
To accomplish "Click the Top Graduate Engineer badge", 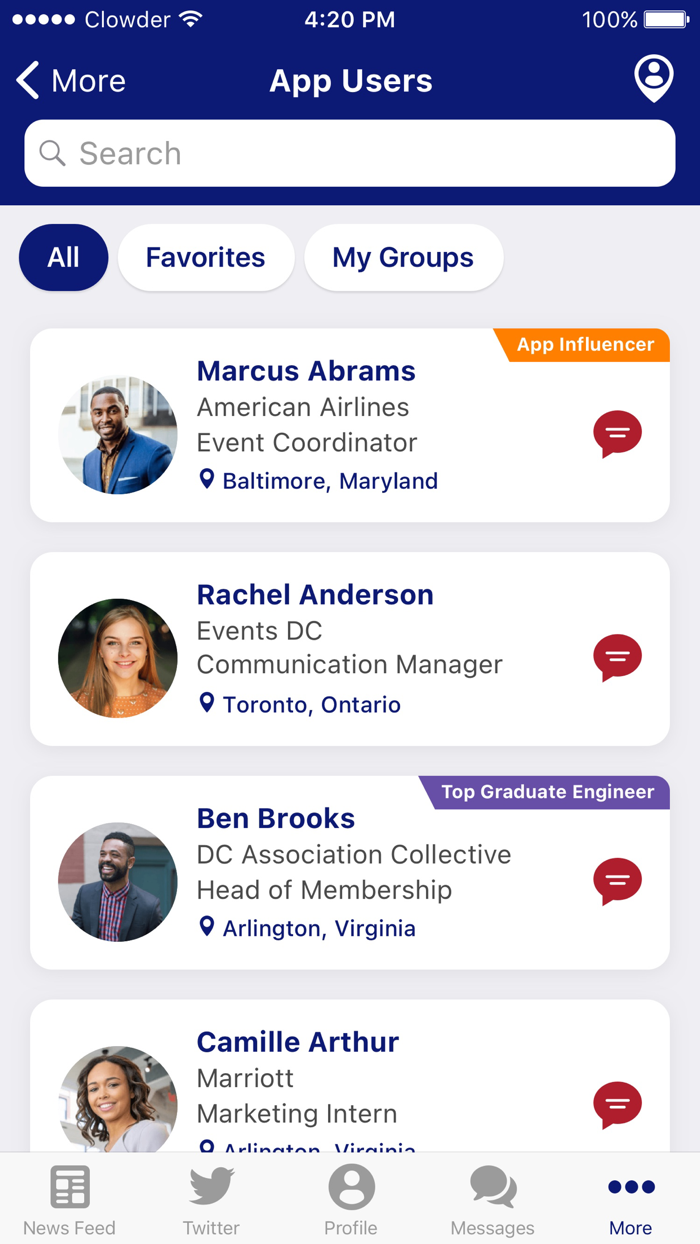I will pyautogui.click(x=548, y=792).
